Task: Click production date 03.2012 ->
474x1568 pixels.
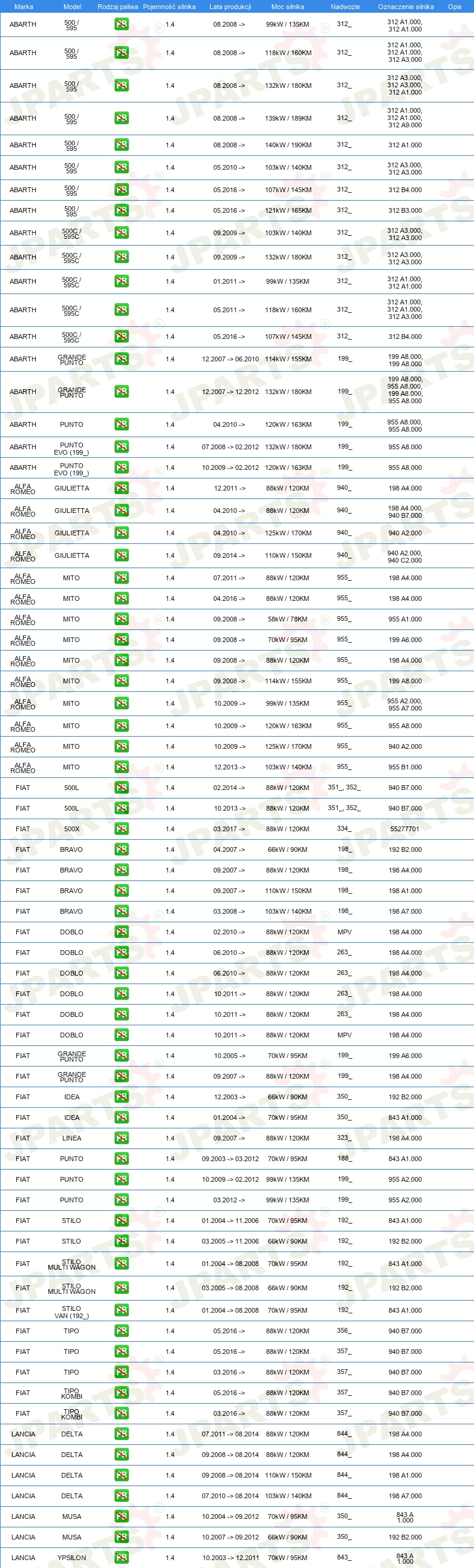Action: tap(229, 1201)
